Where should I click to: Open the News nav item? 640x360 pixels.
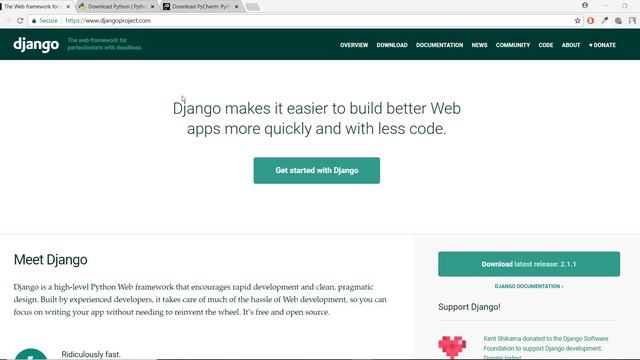[479, 45]
